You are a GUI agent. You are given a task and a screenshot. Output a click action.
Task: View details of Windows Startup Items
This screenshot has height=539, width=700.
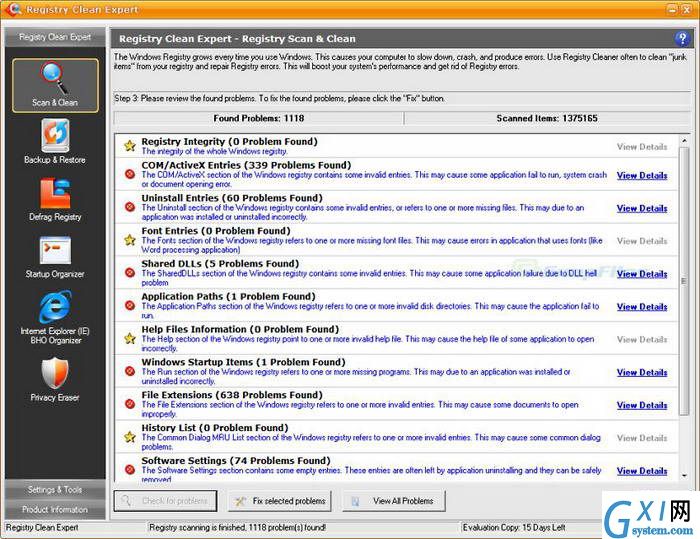(642, 372)
